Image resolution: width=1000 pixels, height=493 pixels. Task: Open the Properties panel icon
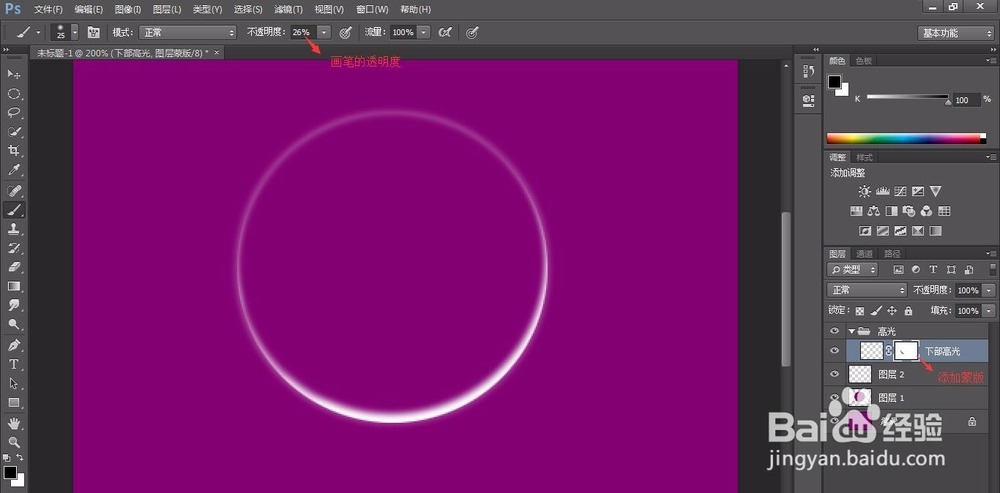tap(809, 99)
